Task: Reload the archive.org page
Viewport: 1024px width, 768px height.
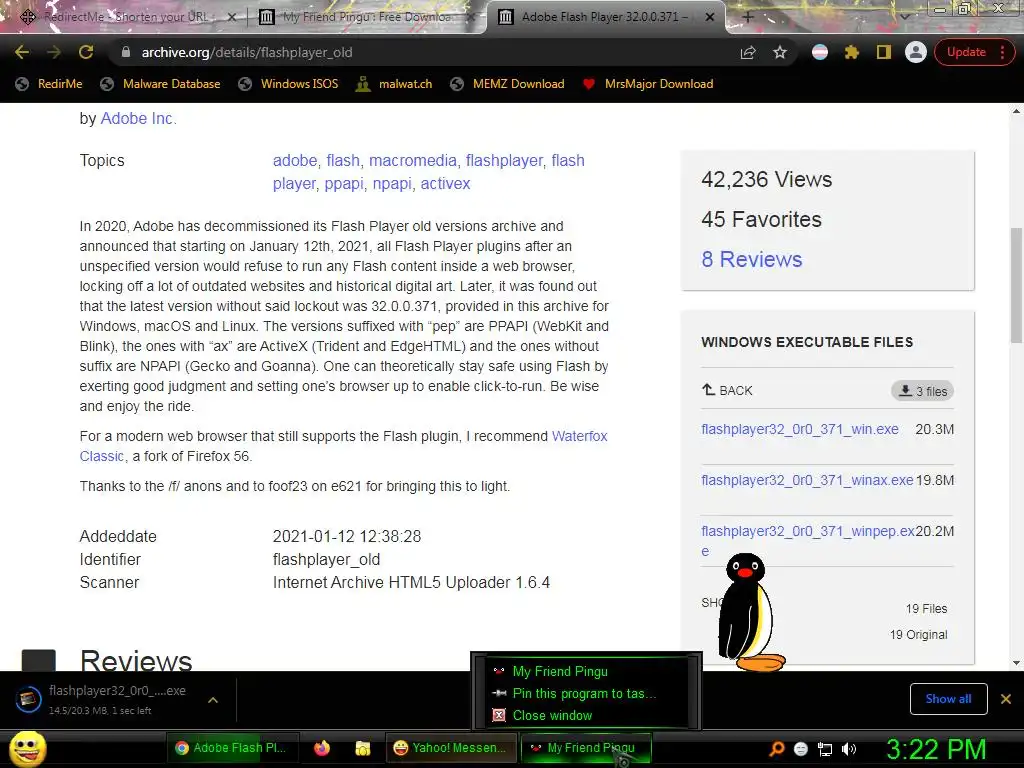Action: click(86, 52)
